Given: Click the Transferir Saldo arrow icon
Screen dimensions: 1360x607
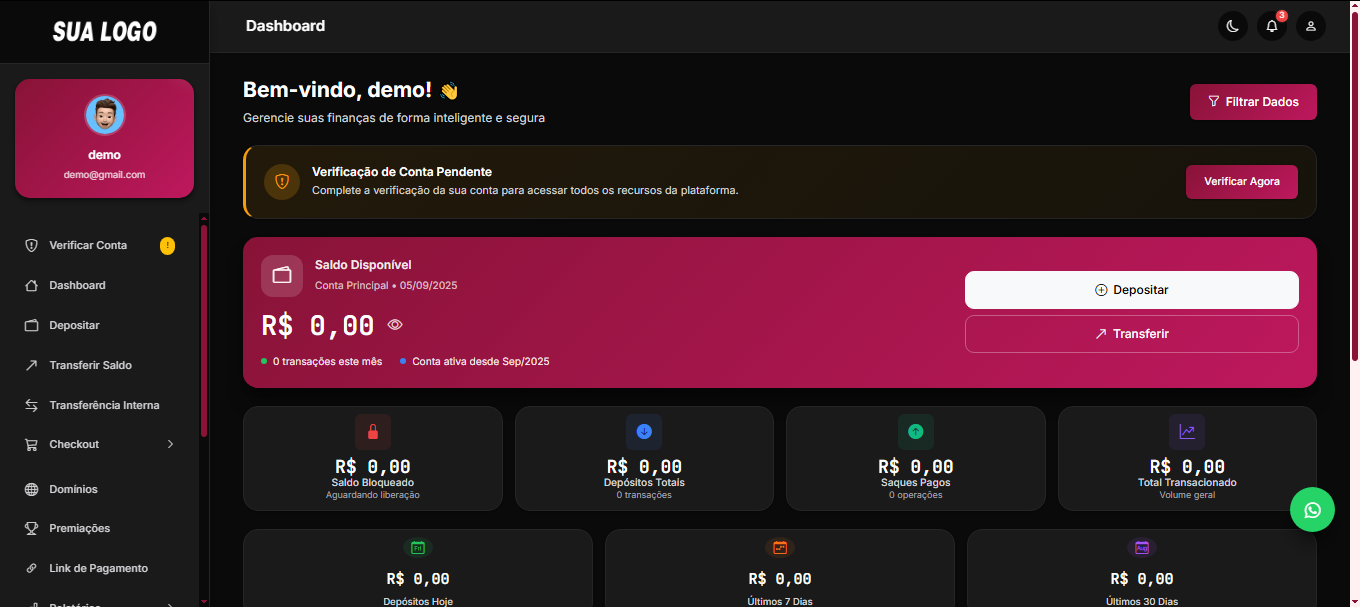Looking at the screenshot, I should tap(30, 365).
